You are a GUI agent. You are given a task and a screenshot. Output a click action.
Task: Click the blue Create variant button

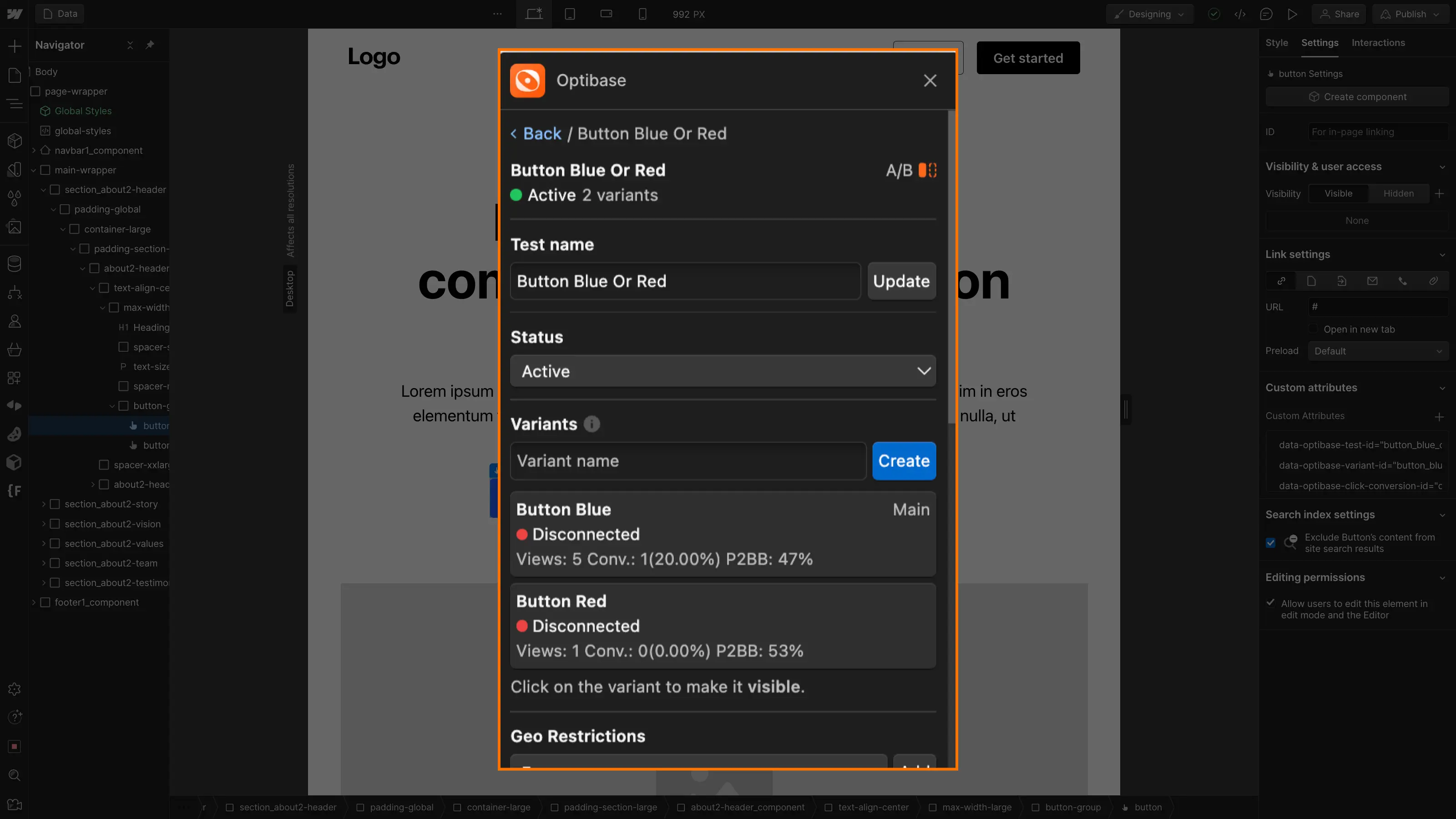click(904, 460)
